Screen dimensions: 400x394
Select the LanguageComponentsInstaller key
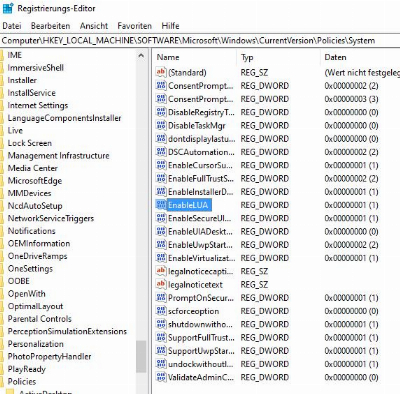click(64, 118)
